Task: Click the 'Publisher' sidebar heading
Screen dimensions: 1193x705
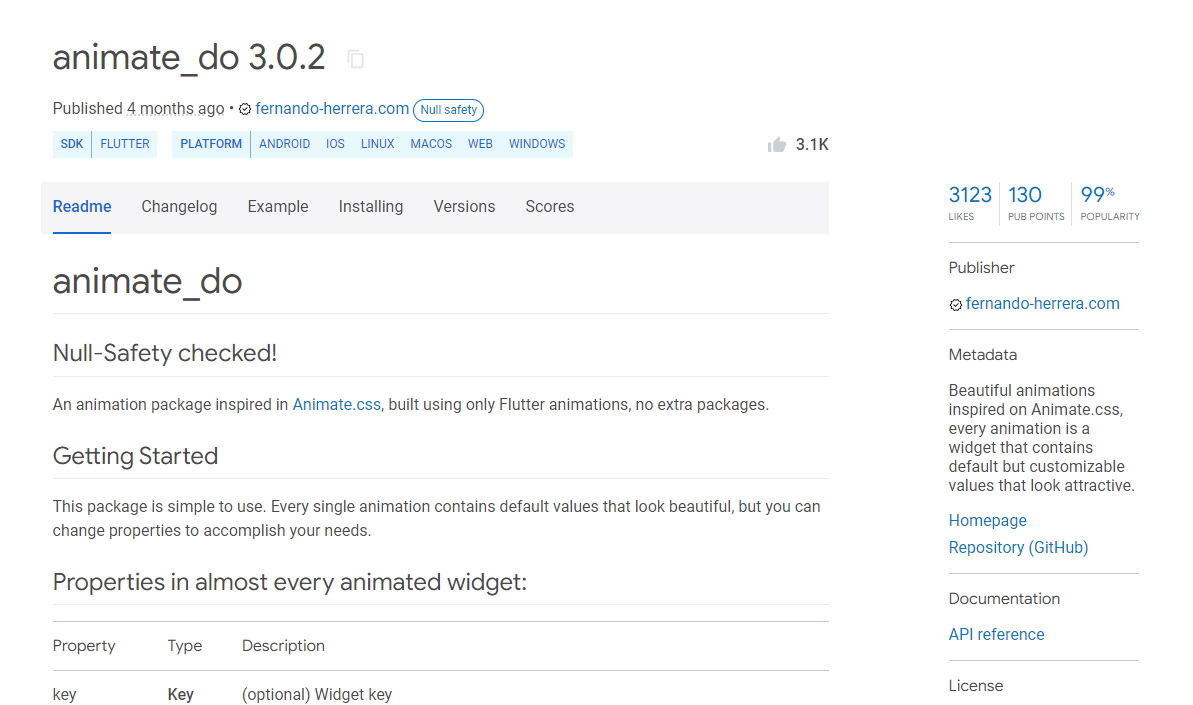Action: point(981,268)
